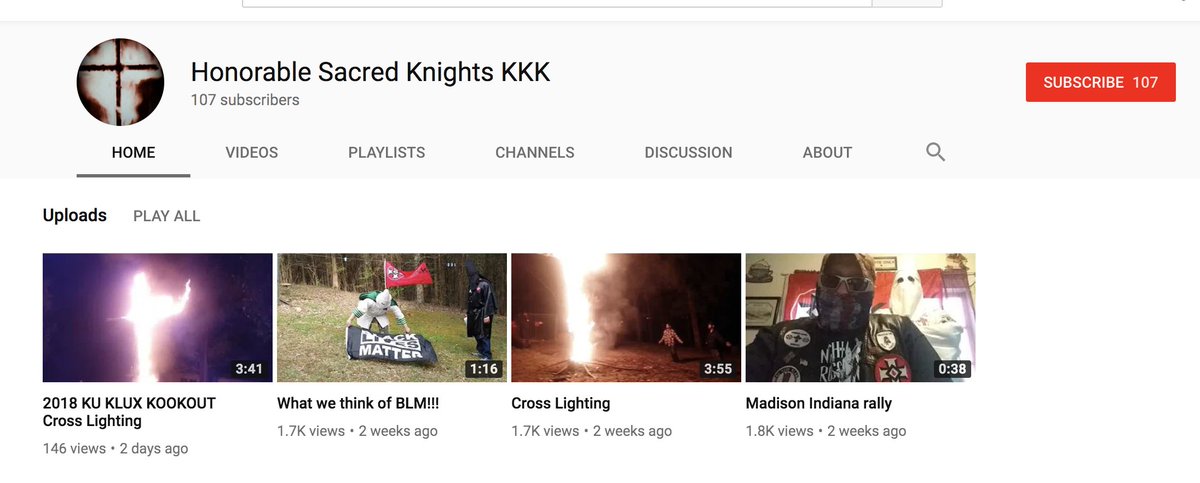
Task: Click the red Subscribe 107 button
Action: tap(1100, 82)
